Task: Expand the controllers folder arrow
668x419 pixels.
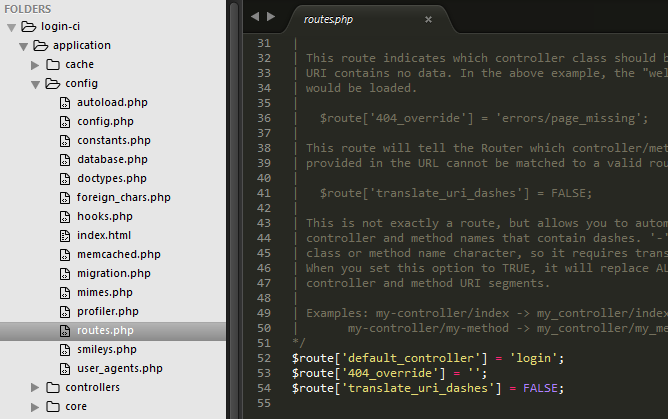Action: (x=35, y=387)
